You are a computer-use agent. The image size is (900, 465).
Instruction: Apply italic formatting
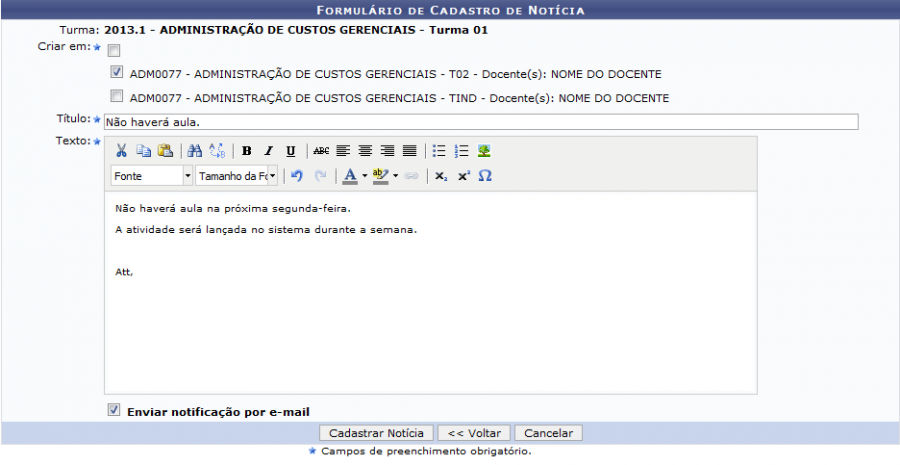(268, 151)
